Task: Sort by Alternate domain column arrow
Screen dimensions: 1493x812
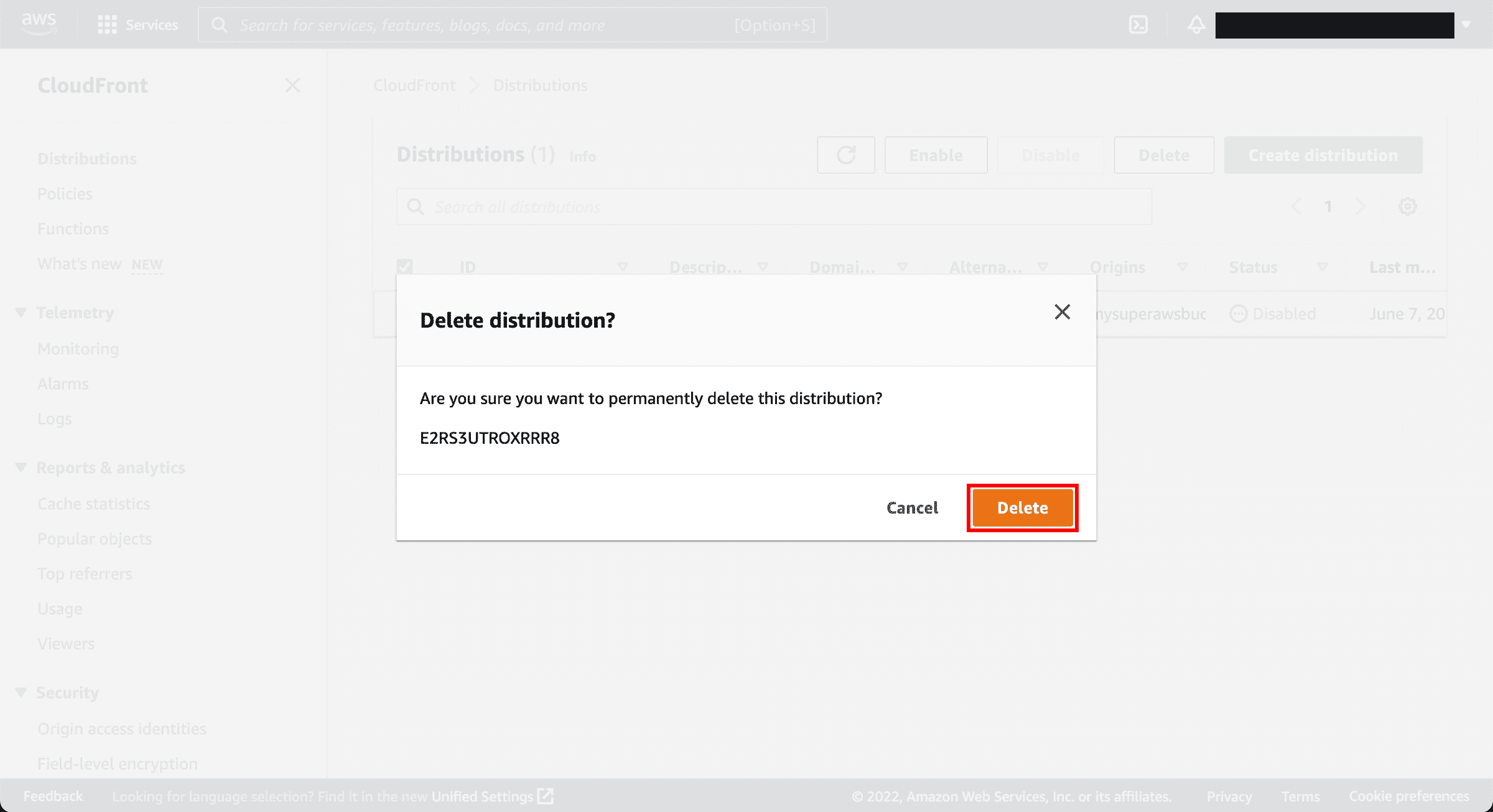Action: point(1043,267)
